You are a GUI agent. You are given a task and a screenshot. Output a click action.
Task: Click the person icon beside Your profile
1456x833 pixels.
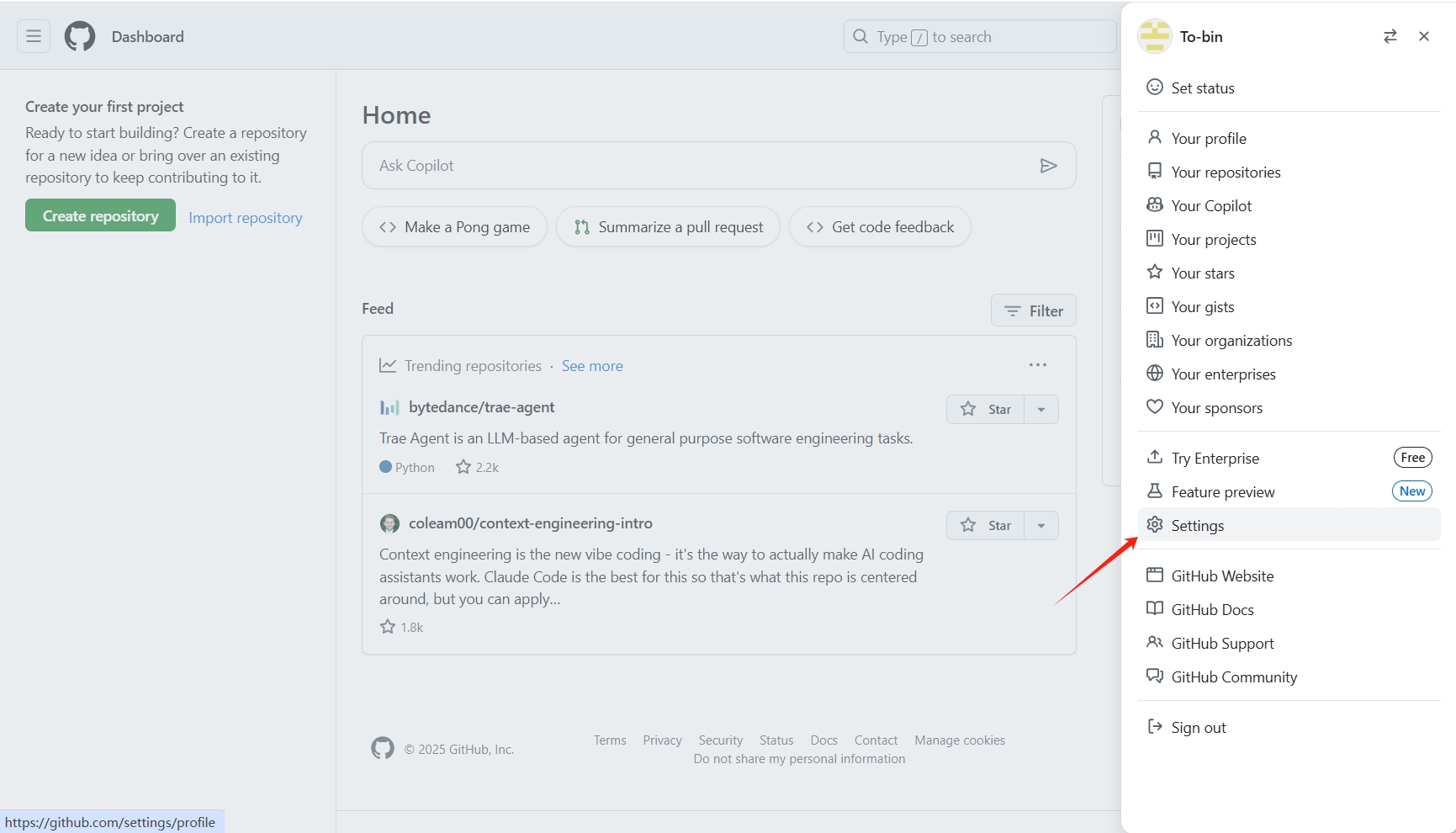click(x=1155, y=137)
